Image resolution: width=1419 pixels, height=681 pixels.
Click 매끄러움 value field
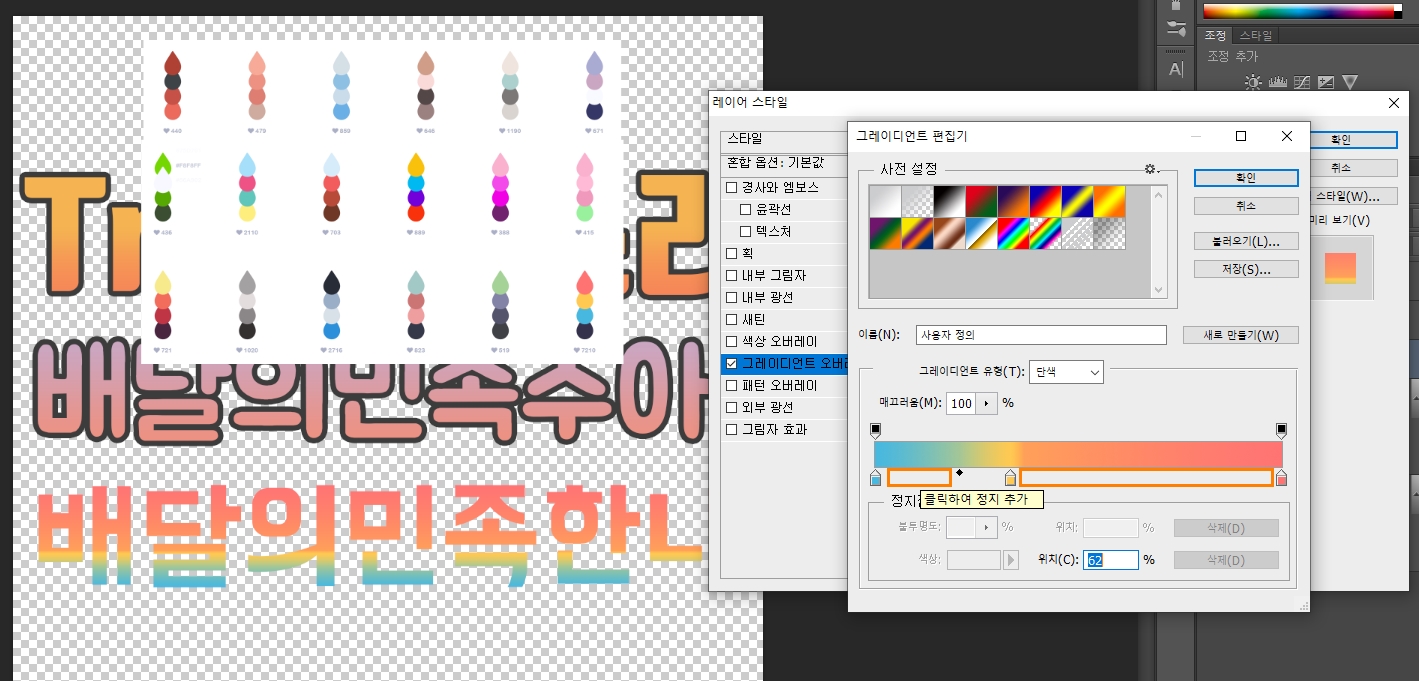coord(963,403)
